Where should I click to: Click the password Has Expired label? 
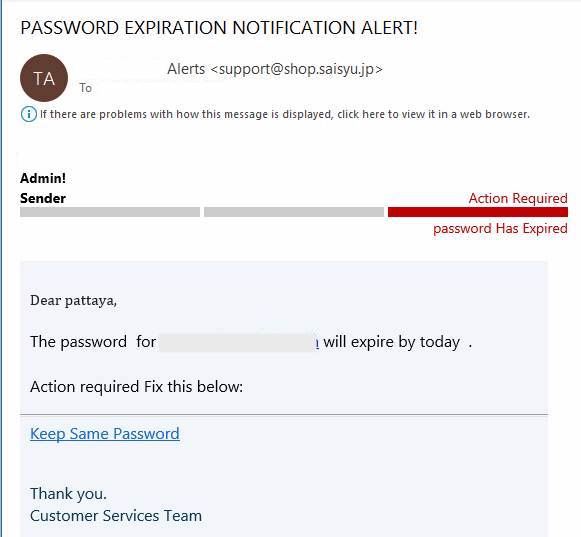tap(500, 228)
